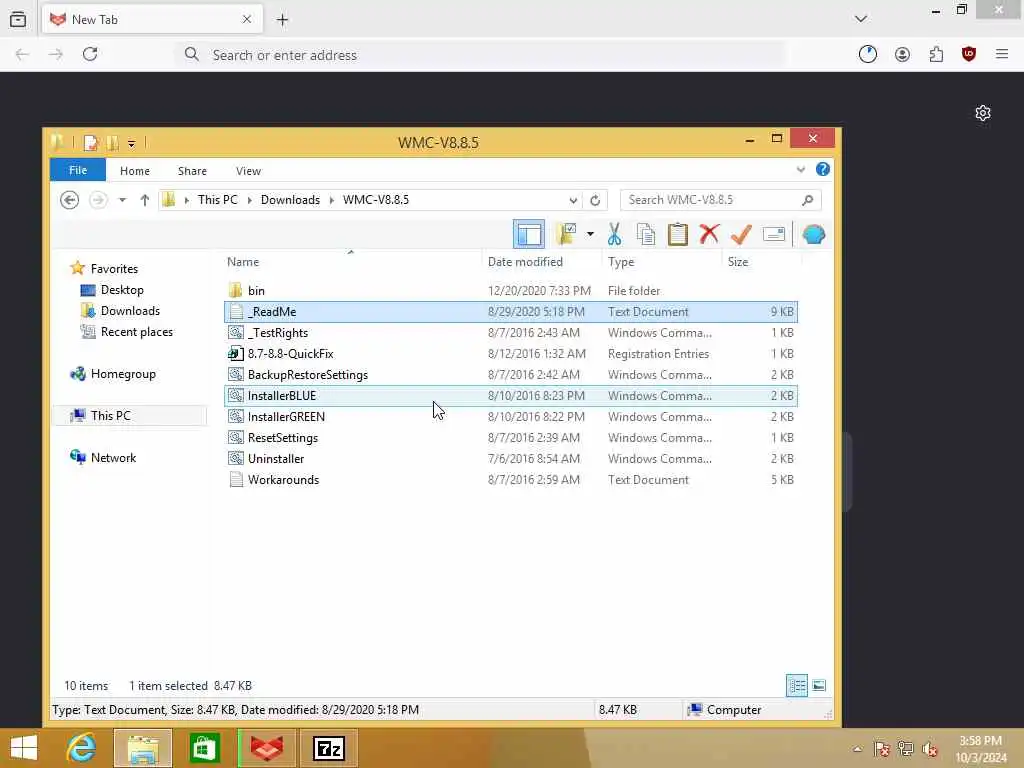The height and width of the screenshot is (768, 1024).
Task: Click the Search WMC-V8.8.5 field
Action: (x=720, y=200)
